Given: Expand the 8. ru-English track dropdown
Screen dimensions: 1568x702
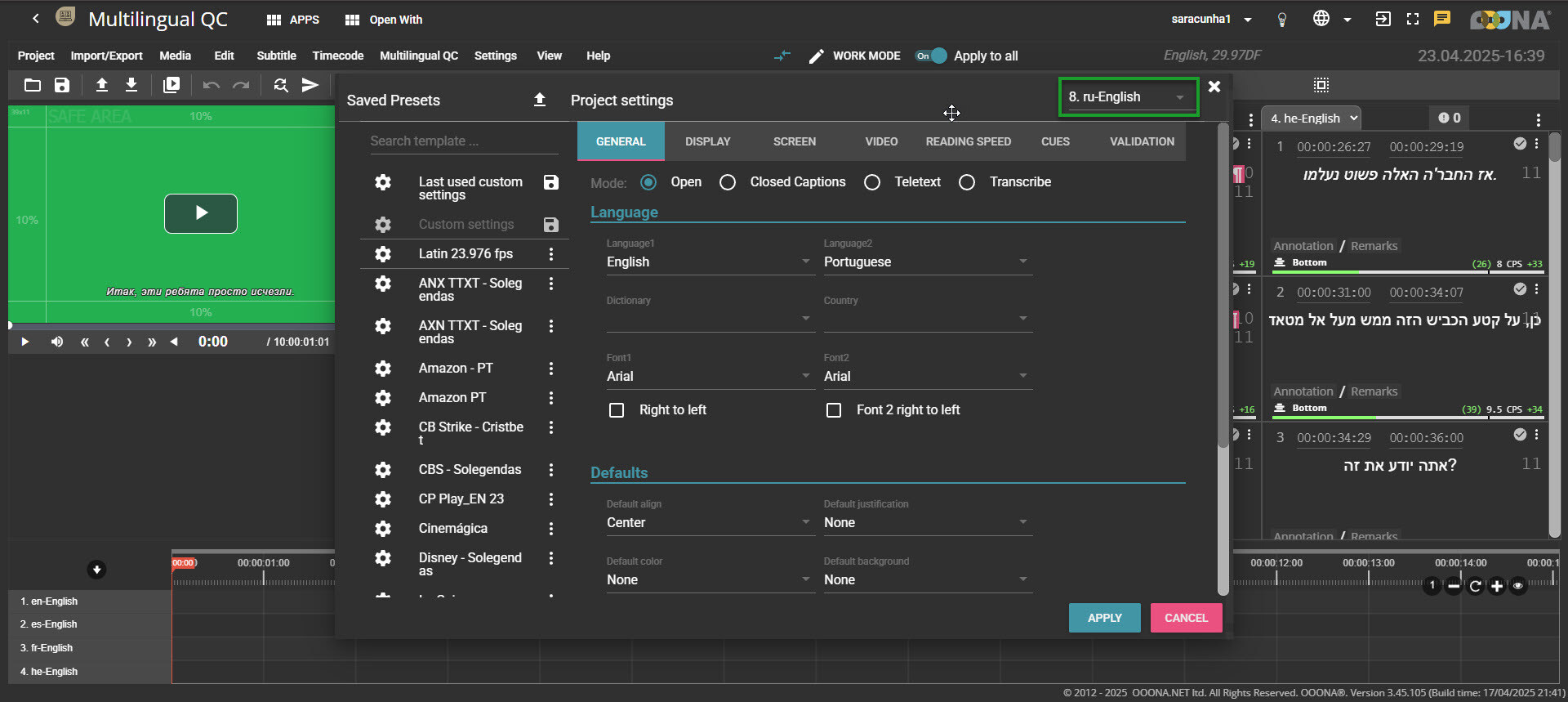Looking at the screenshot, I should (x=1127, y=97).
